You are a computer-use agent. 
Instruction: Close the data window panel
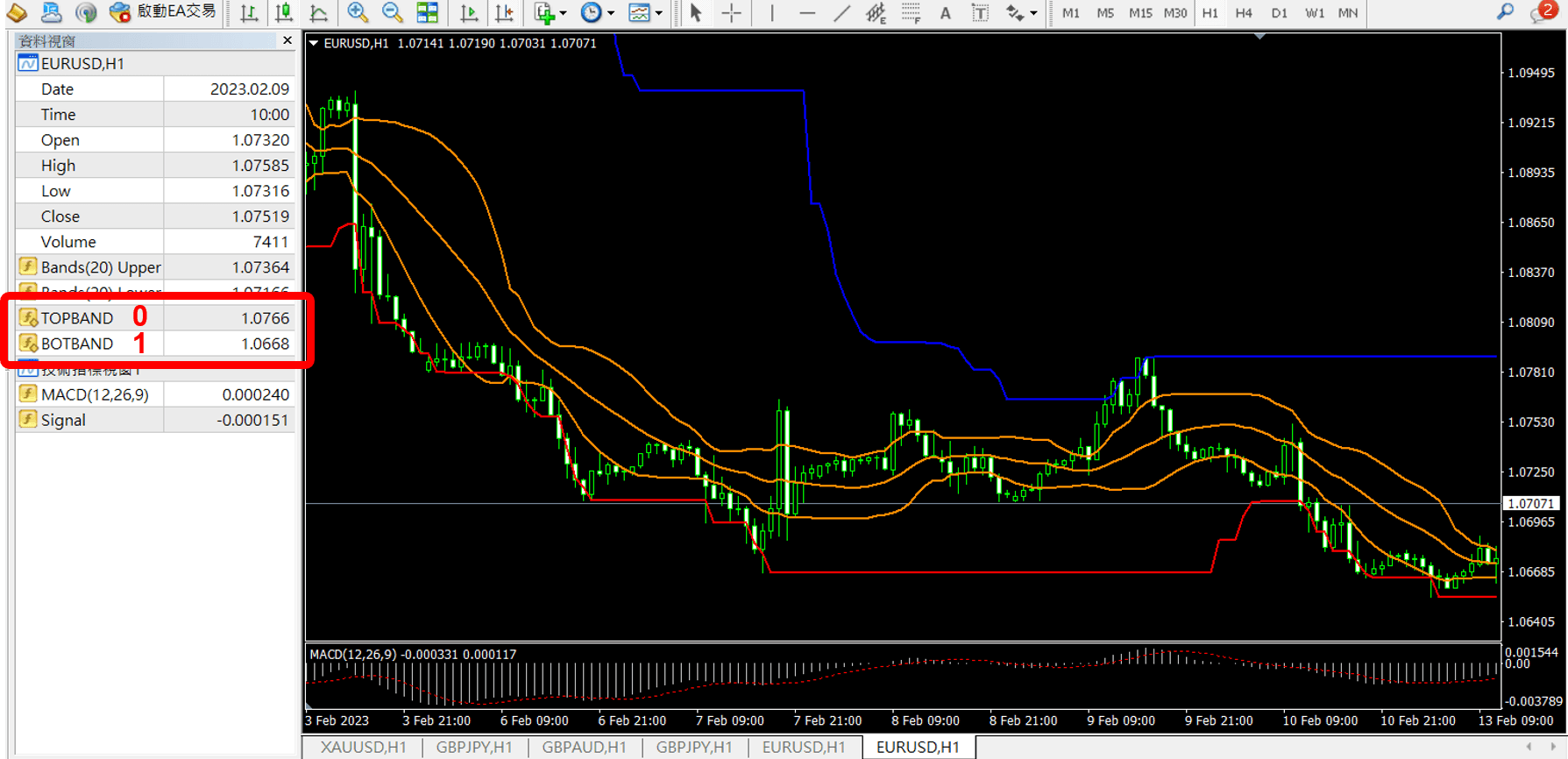click(287, 40)
